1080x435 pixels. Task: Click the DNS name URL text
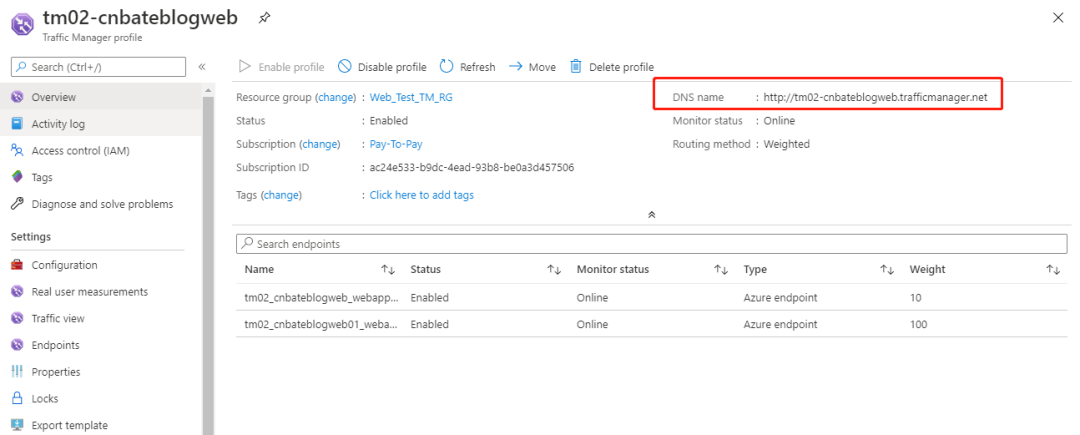click(875, 98)
